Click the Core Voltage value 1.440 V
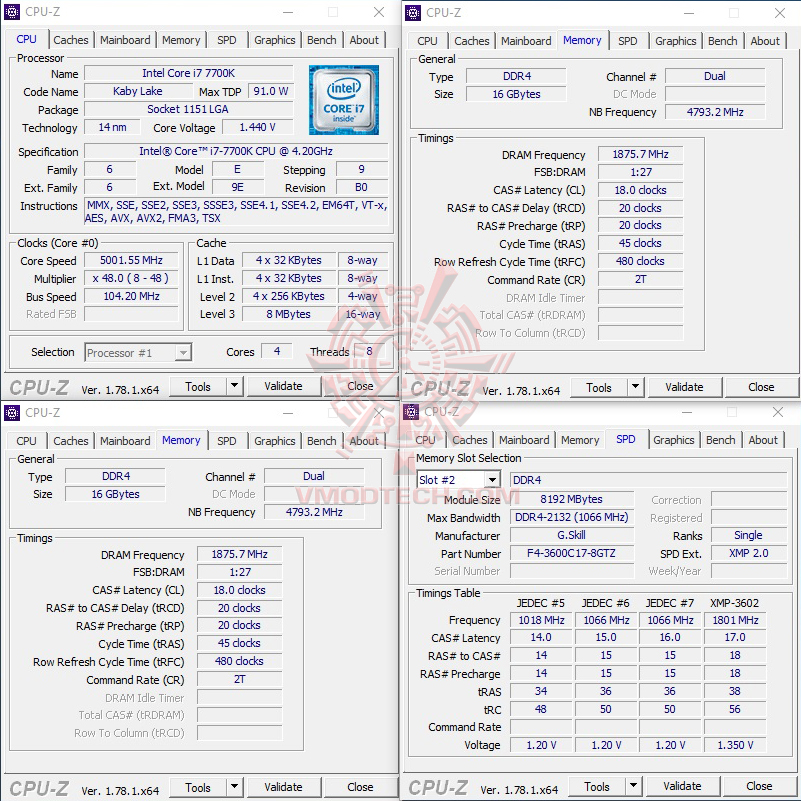 point(257,127)
